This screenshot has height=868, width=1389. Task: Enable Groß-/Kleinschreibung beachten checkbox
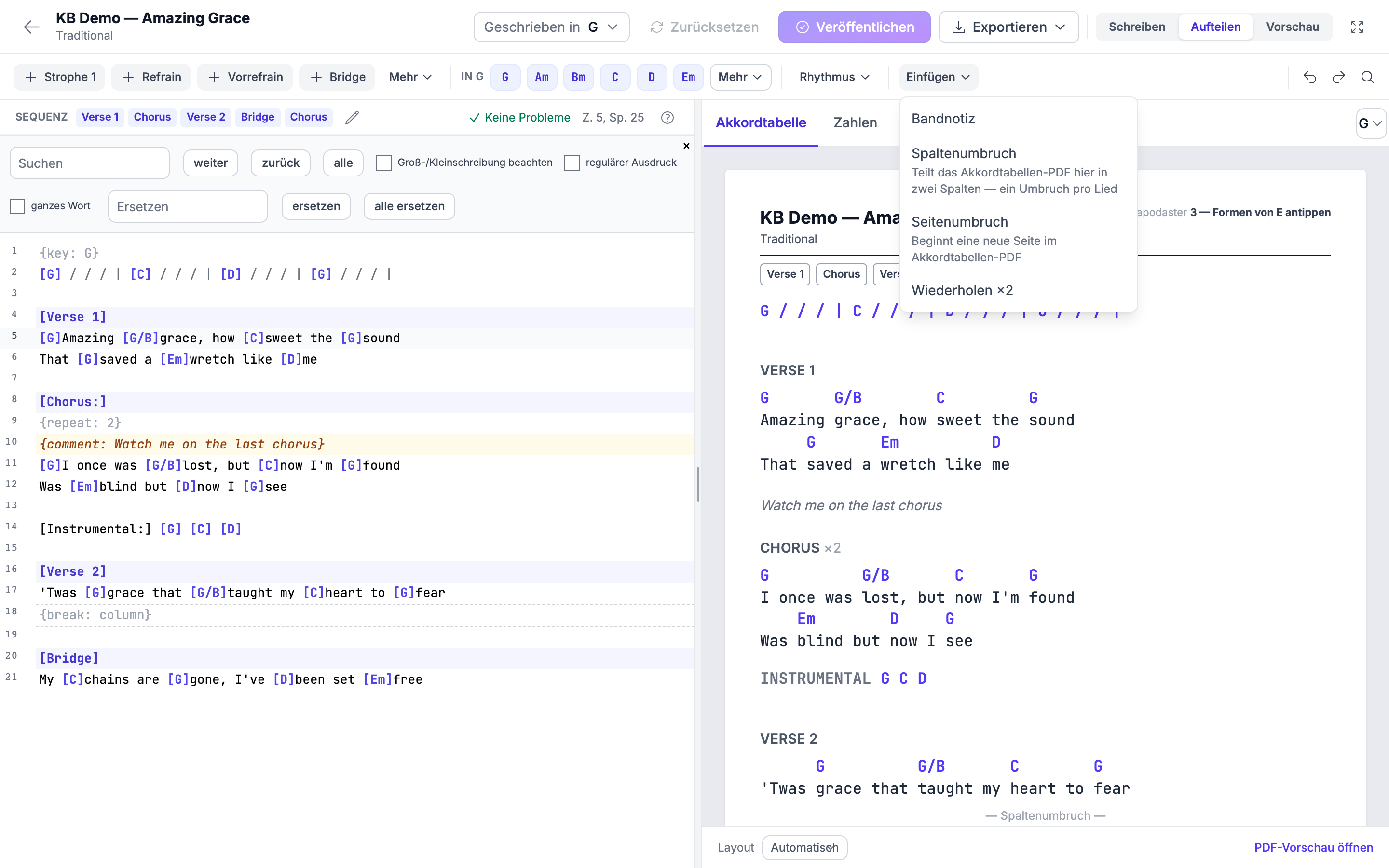[x=383, y=163]
